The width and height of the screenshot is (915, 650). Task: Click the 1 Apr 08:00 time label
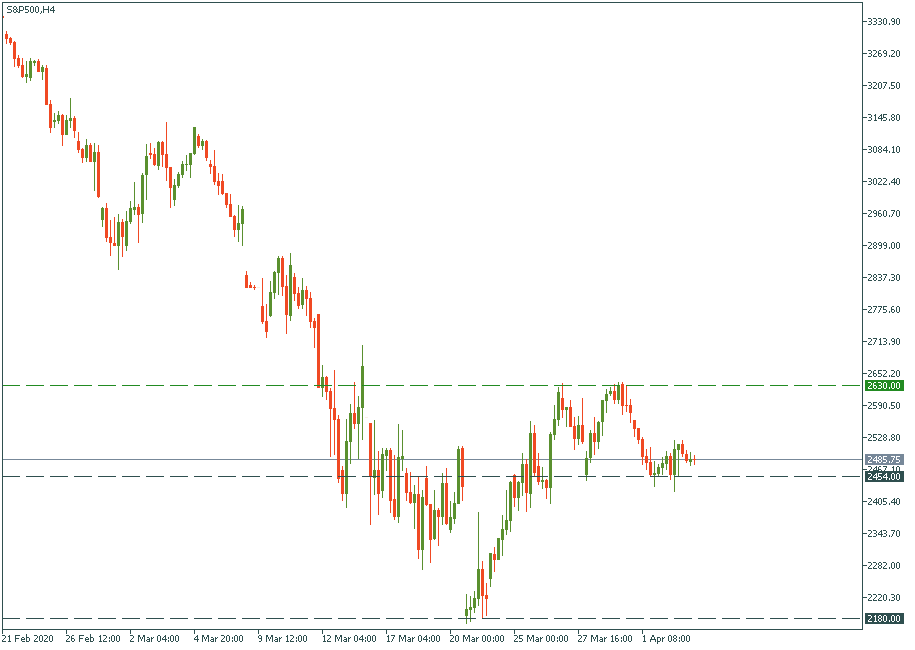(666, 638)
